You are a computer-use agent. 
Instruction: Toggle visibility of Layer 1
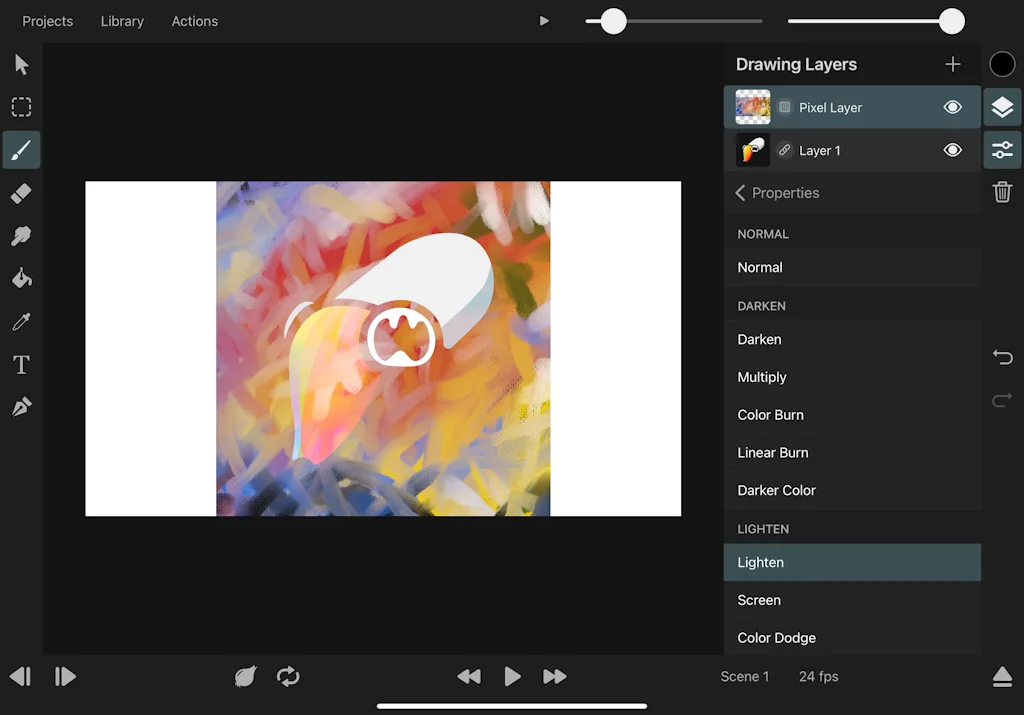coord(952,150)
